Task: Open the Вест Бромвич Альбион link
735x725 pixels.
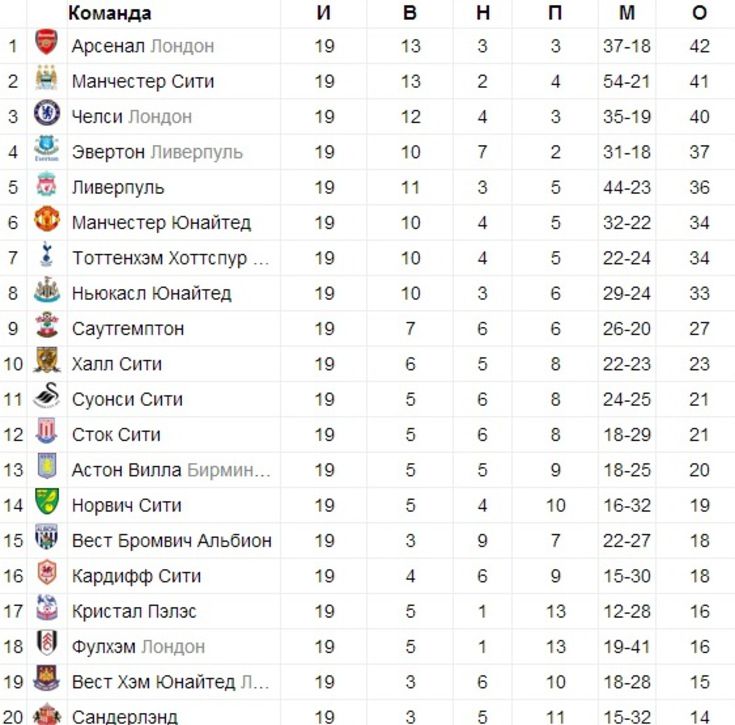Action: [x=172, y=540]
